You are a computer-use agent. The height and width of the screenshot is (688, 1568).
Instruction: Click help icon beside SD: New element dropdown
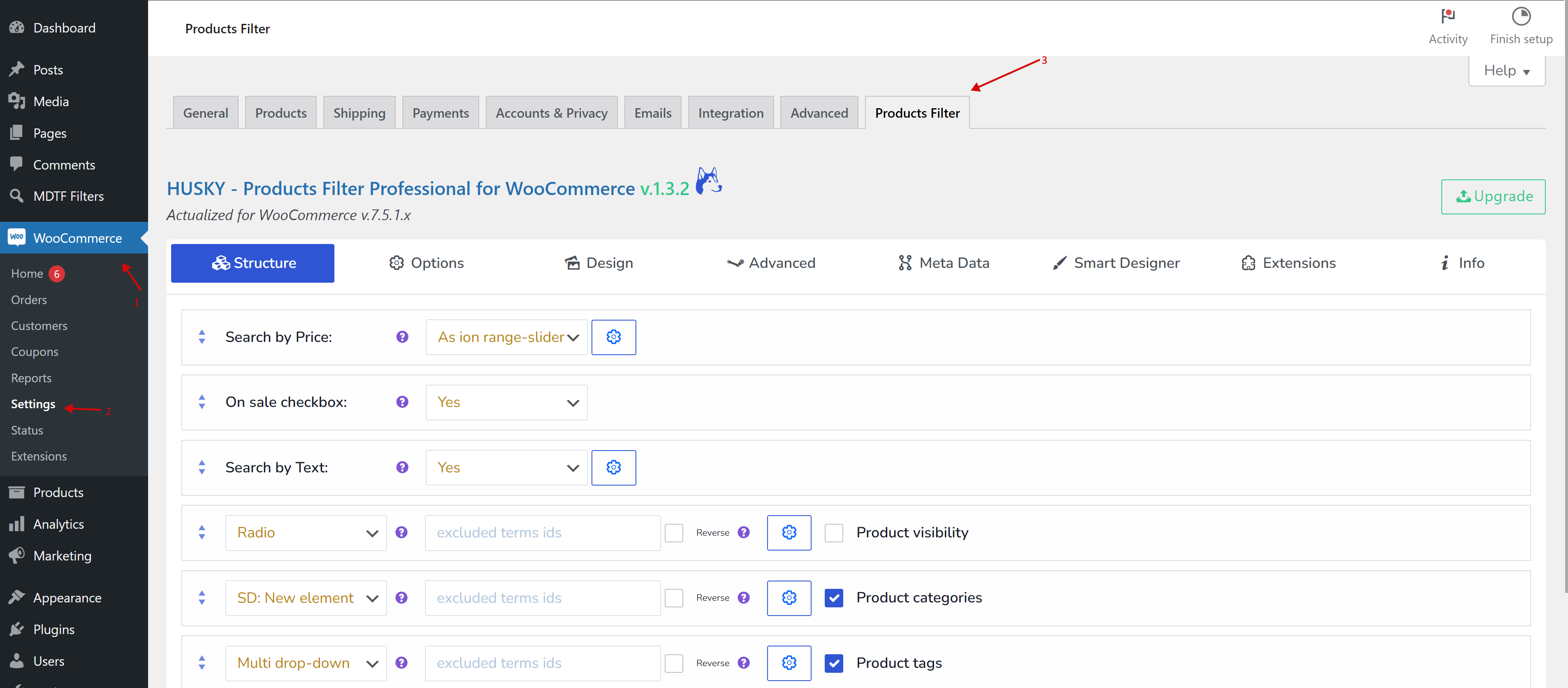tap(401, 598)
